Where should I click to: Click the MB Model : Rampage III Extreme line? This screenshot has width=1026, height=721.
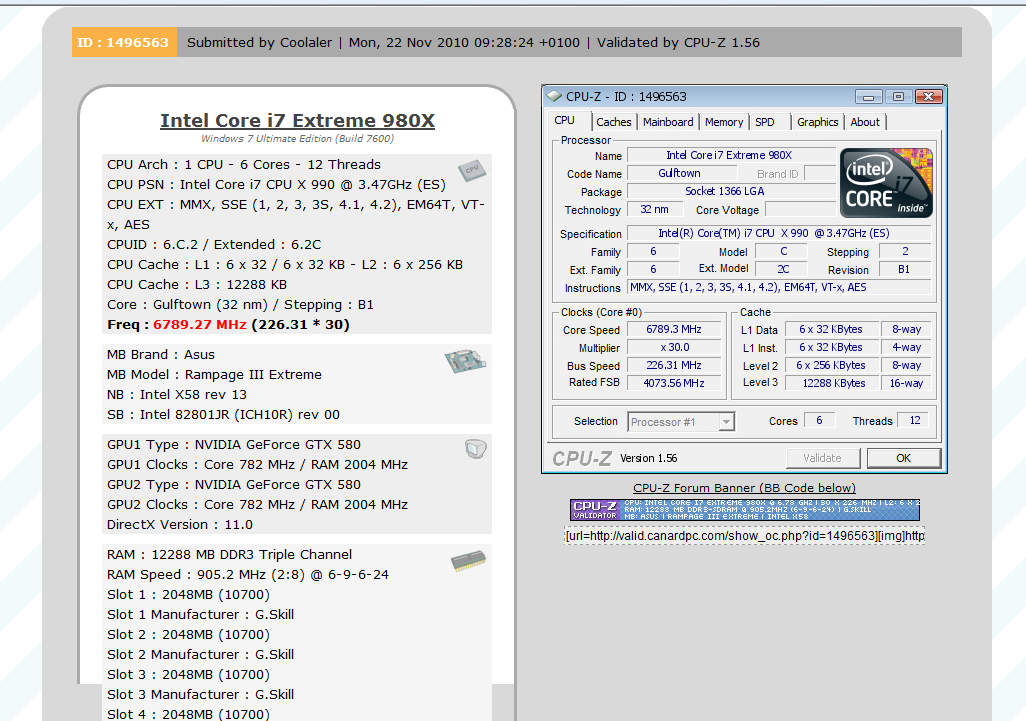click(215, 374)
